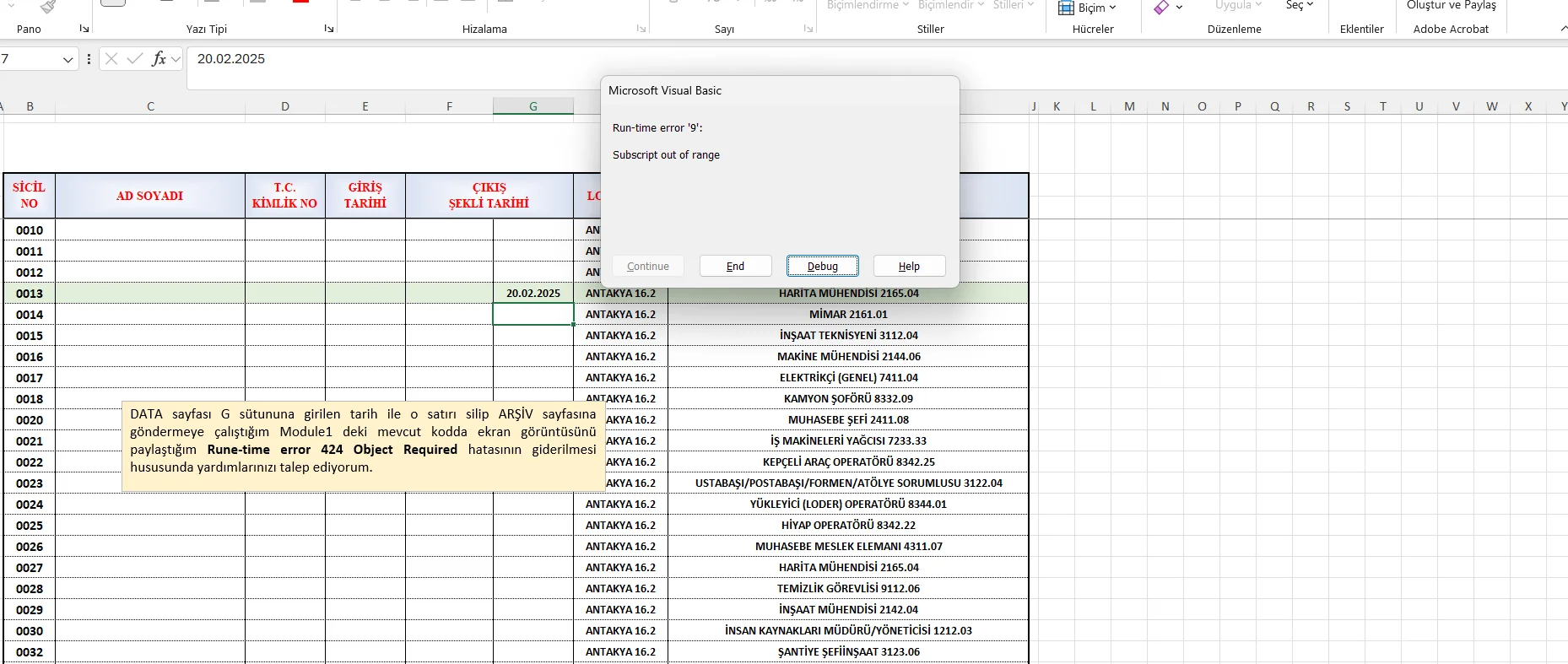This screenshot has height=664, width=1568.
Task: Select column F header
Action: point(449,106)
